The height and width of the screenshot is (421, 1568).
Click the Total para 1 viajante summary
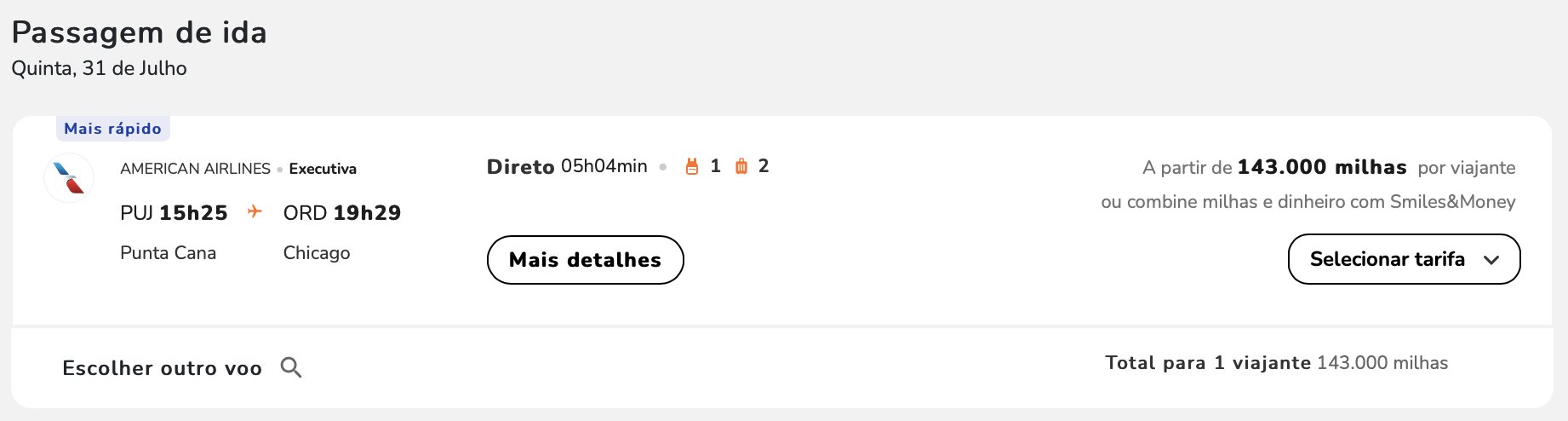coord(1276,363)
